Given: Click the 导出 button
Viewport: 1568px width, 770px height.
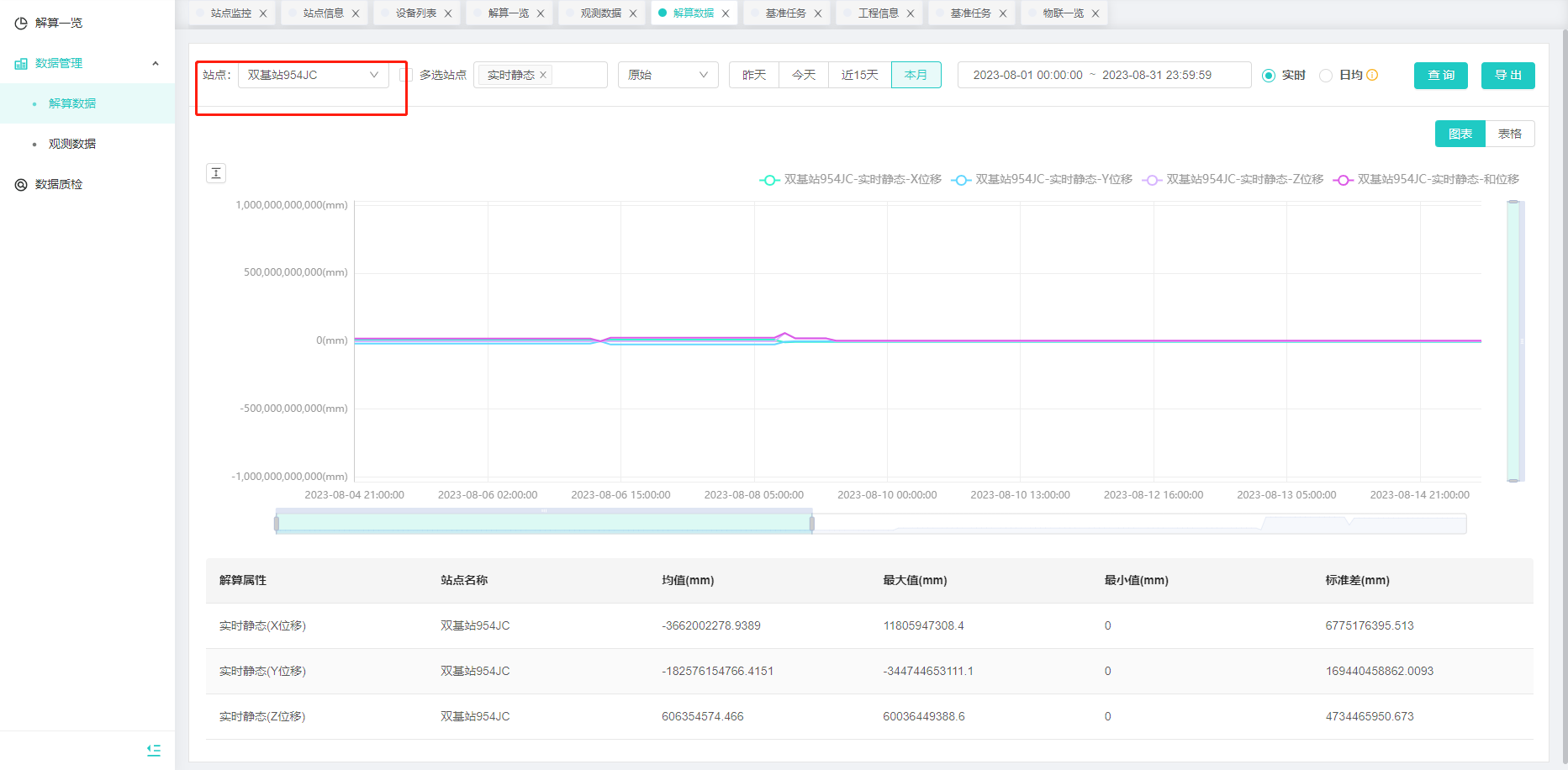Looking at the screenshot, I should 1507,75.
